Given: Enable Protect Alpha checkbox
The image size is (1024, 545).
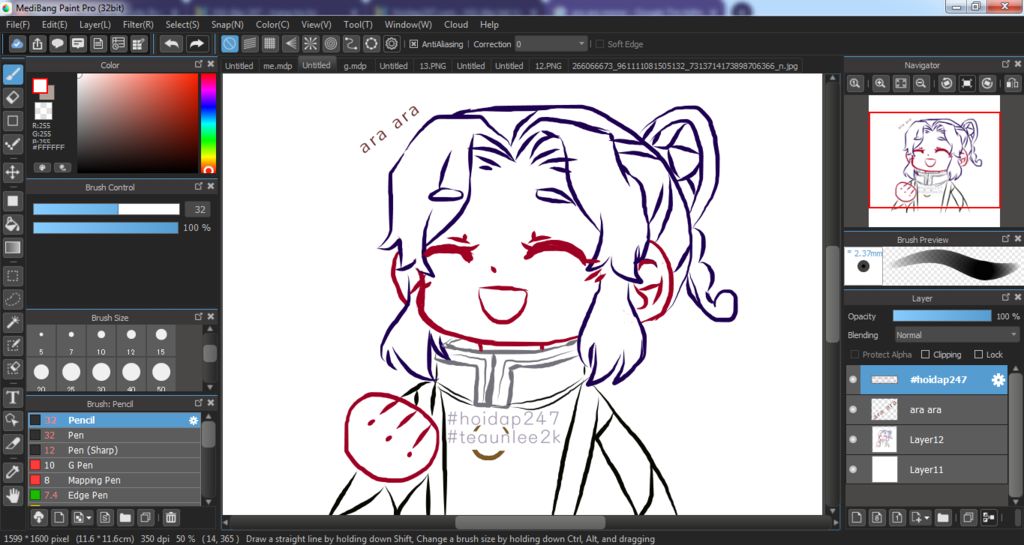Looking at the screenshot, I should (855, 354).
